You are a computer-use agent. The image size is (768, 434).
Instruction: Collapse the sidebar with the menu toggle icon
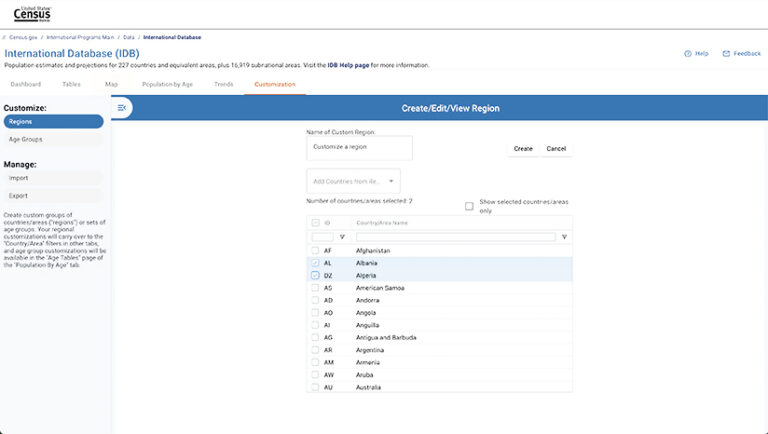coord(122,108)
